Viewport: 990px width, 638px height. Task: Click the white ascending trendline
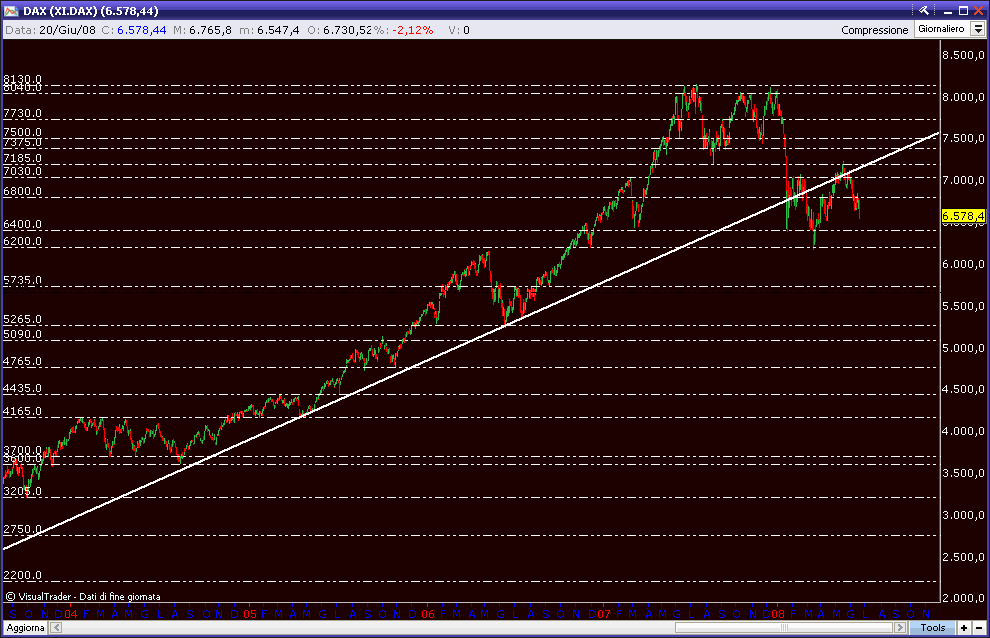400,372
